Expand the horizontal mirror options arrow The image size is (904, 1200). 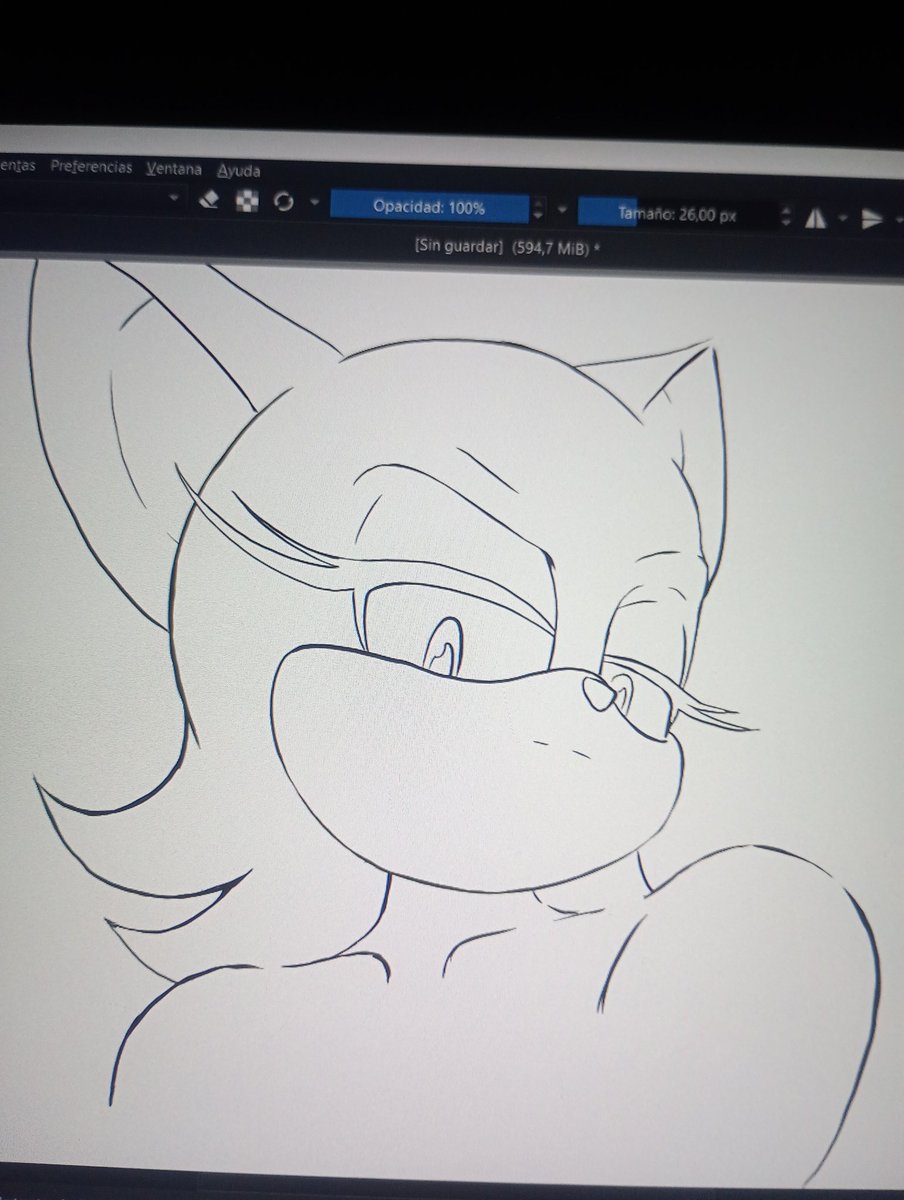click(x=842, y=218)
